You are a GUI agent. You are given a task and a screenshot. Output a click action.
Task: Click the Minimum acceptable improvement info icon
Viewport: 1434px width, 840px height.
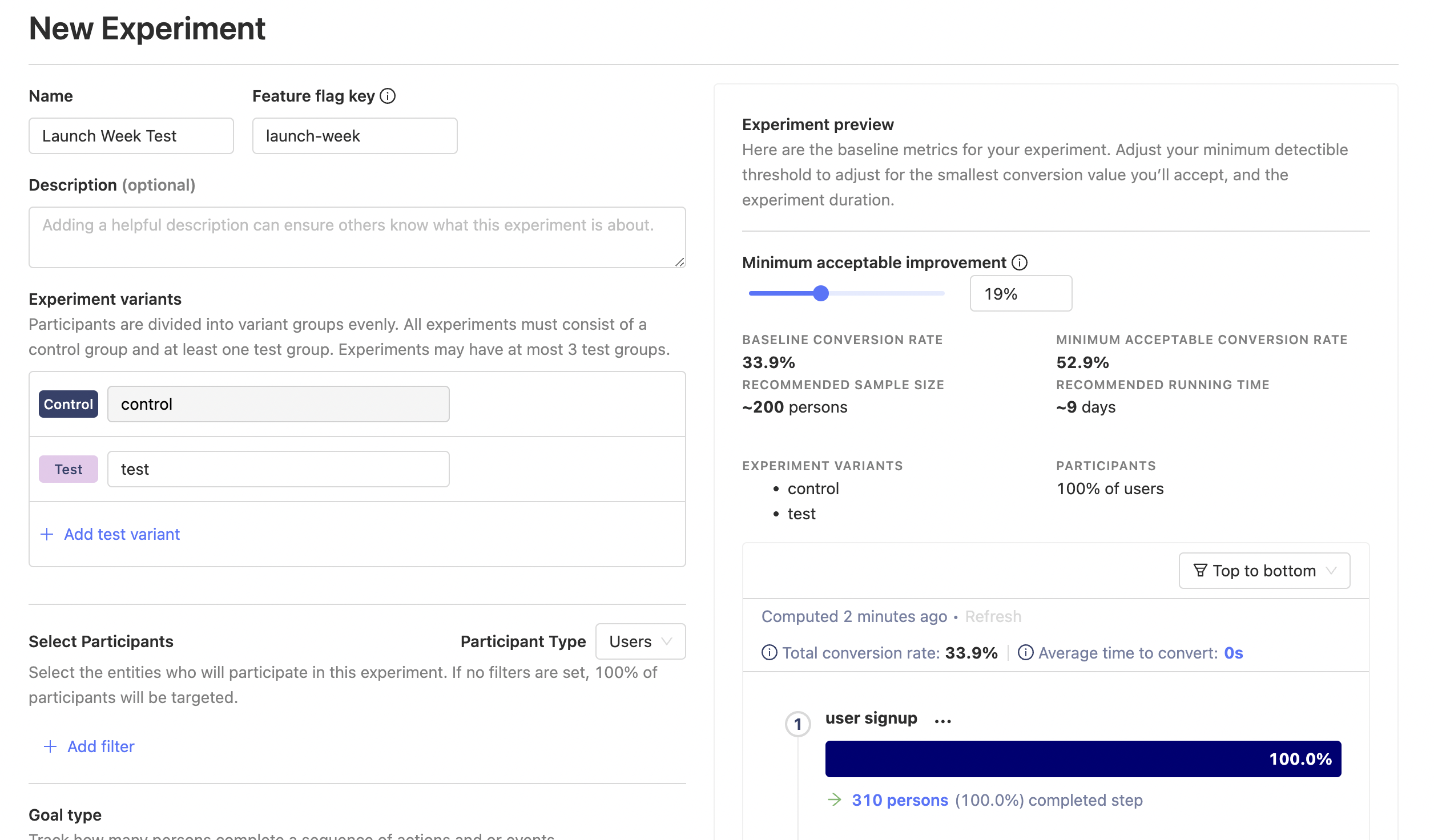pos(1020,262)
